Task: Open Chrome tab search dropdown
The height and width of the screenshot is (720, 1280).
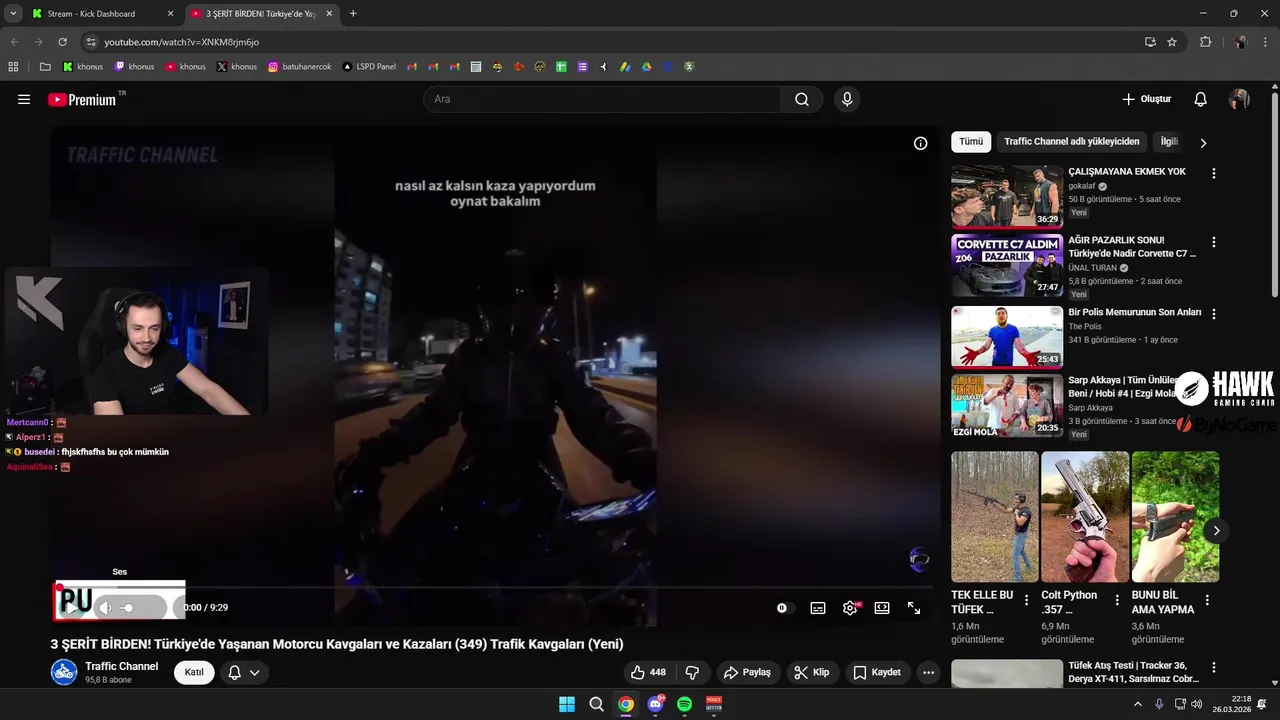Action: pos(13,14)
